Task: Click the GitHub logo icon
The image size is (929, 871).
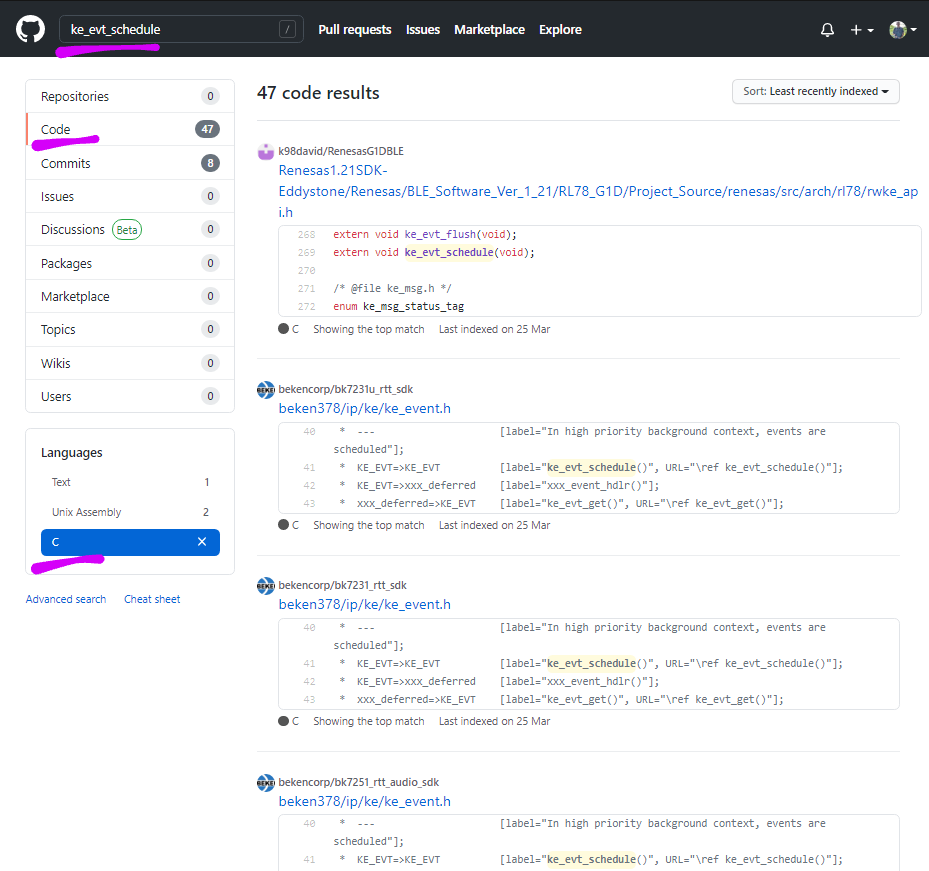Action: coord(31,29)
